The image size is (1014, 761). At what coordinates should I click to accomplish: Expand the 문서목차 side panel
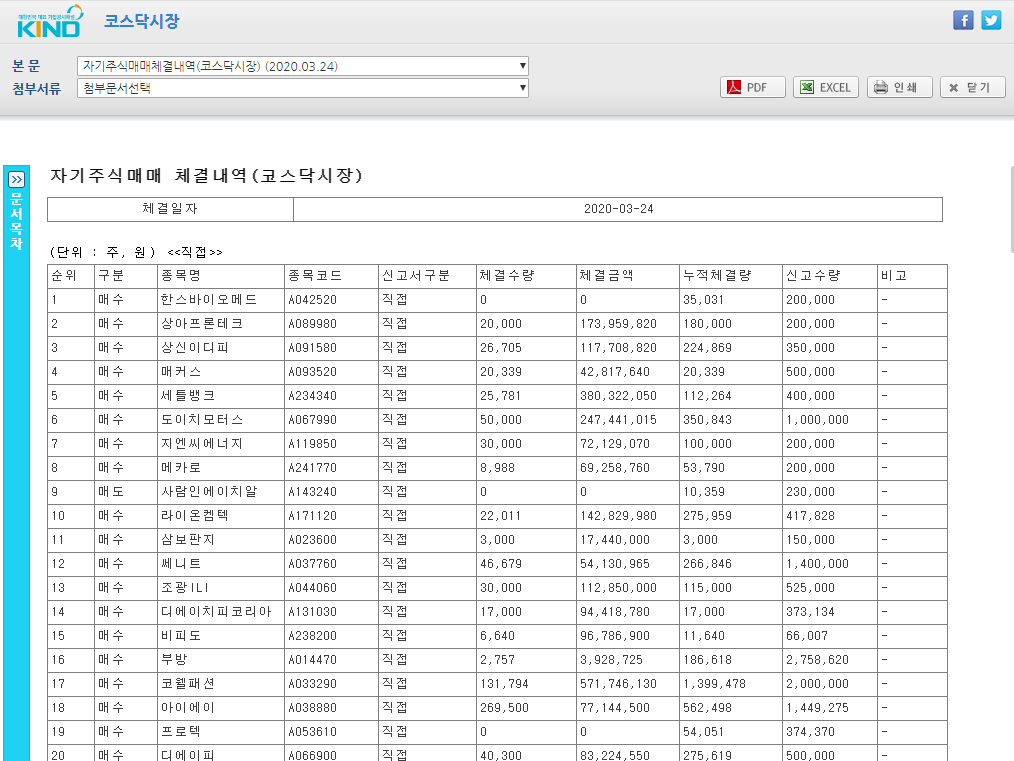coord(16,179)
